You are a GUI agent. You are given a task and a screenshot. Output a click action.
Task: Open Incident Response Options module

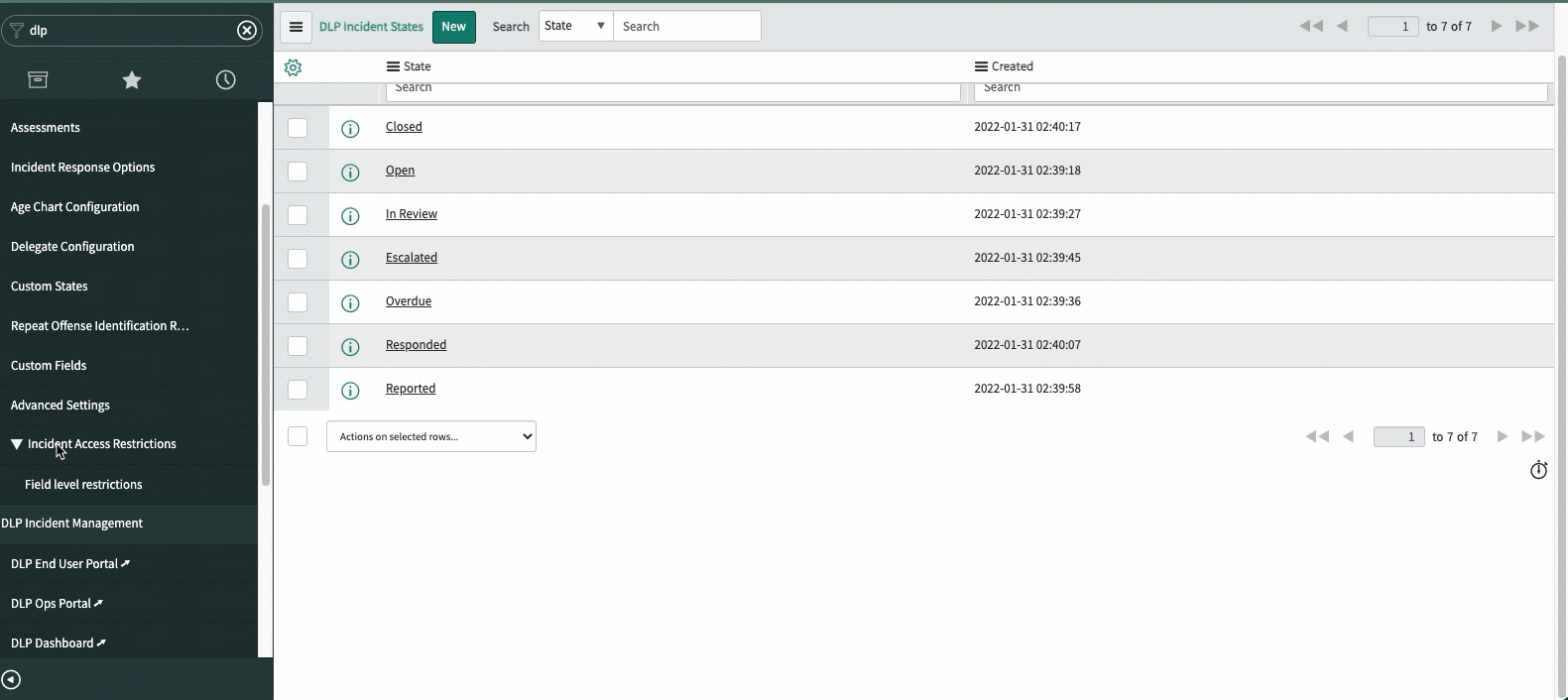(x=83, y=168)
